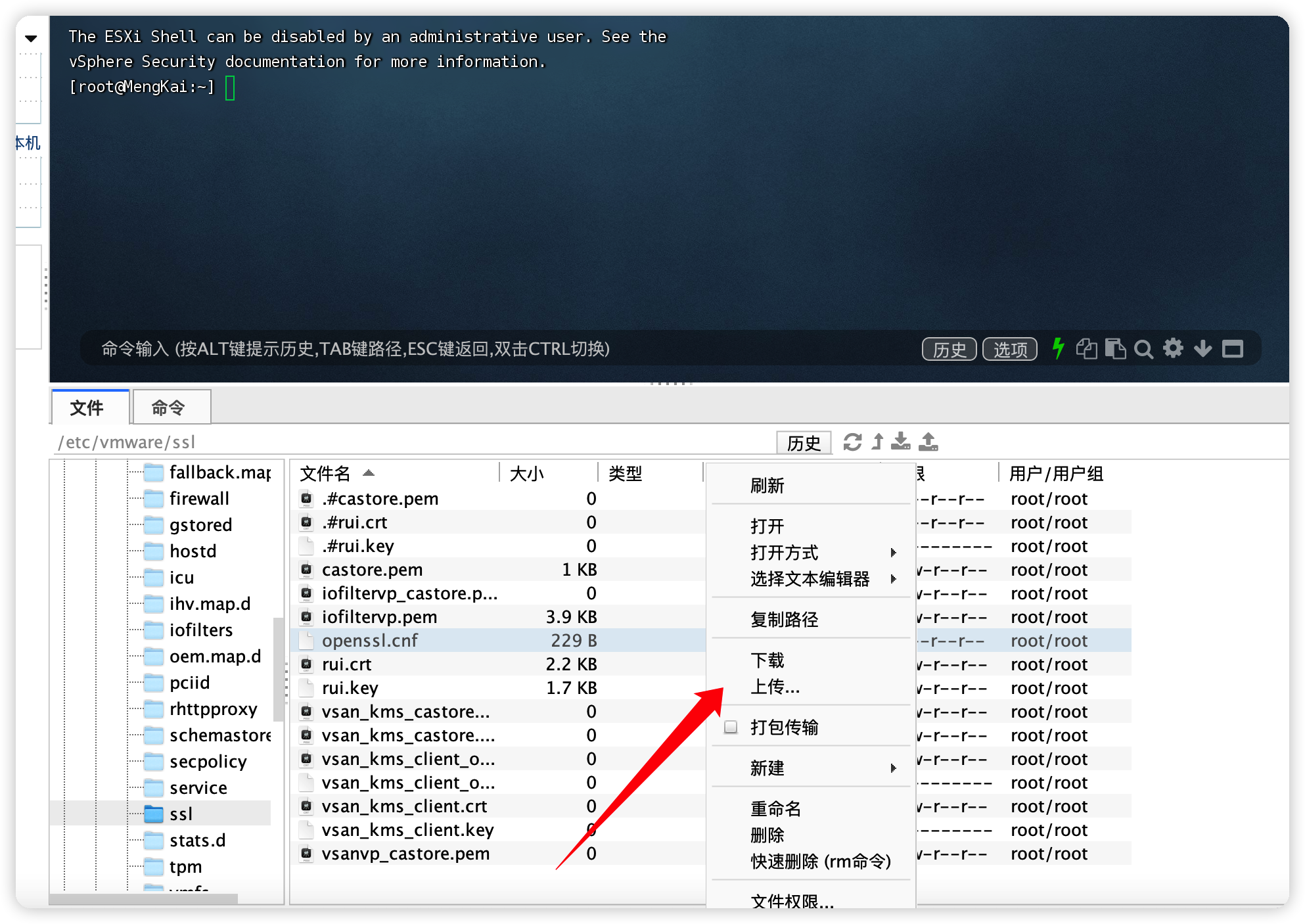Viewport: 1305px width, 924px height.
Task: Click the folder tree horizontal scrollbar
Action: tap(143, 898)
